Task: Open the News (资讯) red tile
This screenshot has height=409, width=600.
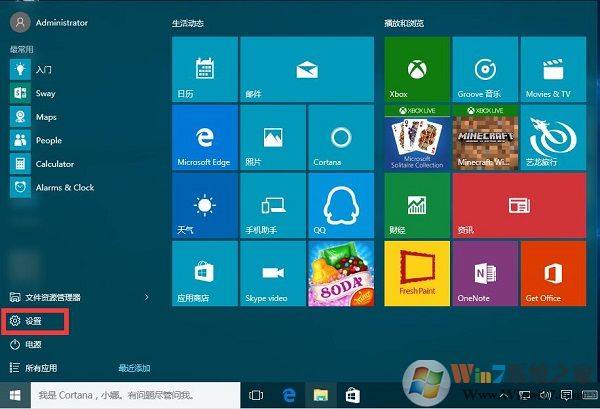Action: (519, 205)
